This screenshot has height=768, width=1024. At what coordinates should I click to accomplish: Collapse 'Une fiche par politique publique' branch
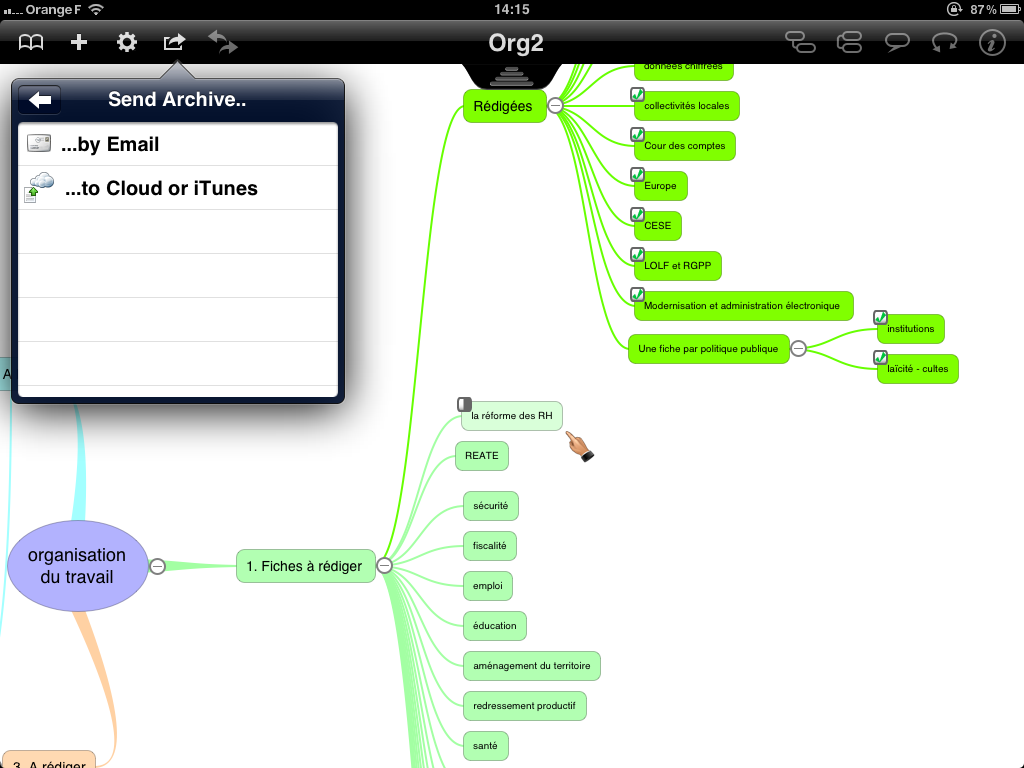click(798, 349)
